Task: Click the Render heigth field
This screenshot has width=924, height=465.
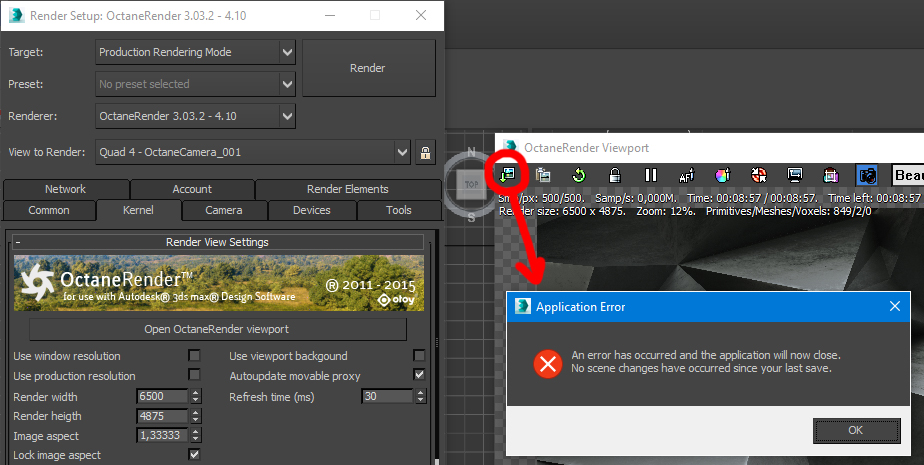Action: (x=162, y=416)
